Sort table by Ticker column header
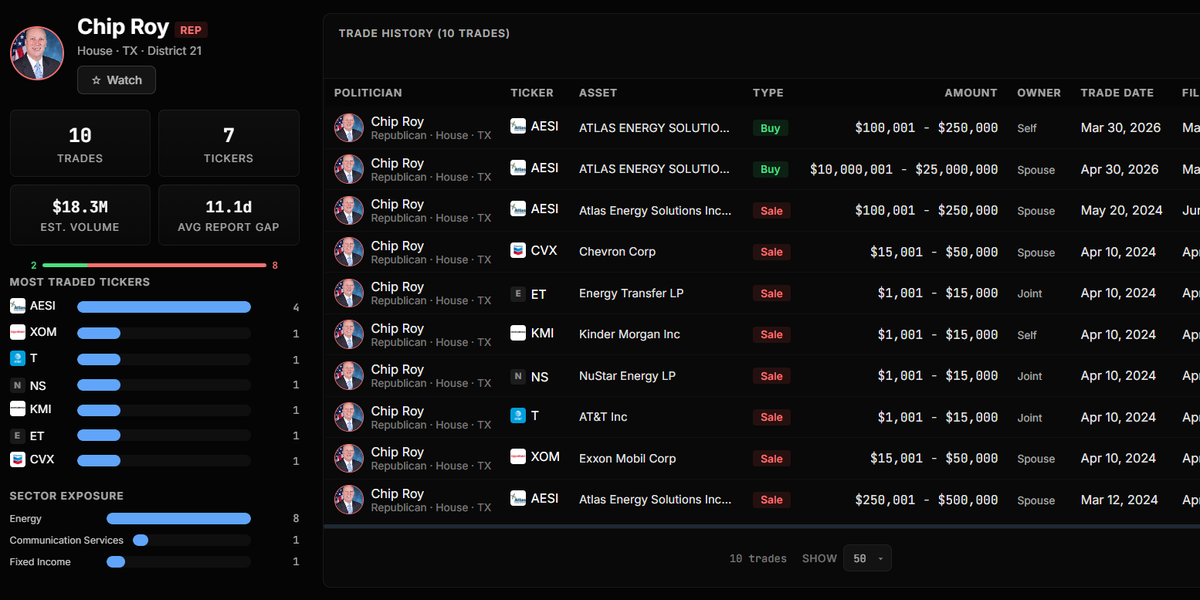This screenshot has height=600, width=1200. [532, 93]
